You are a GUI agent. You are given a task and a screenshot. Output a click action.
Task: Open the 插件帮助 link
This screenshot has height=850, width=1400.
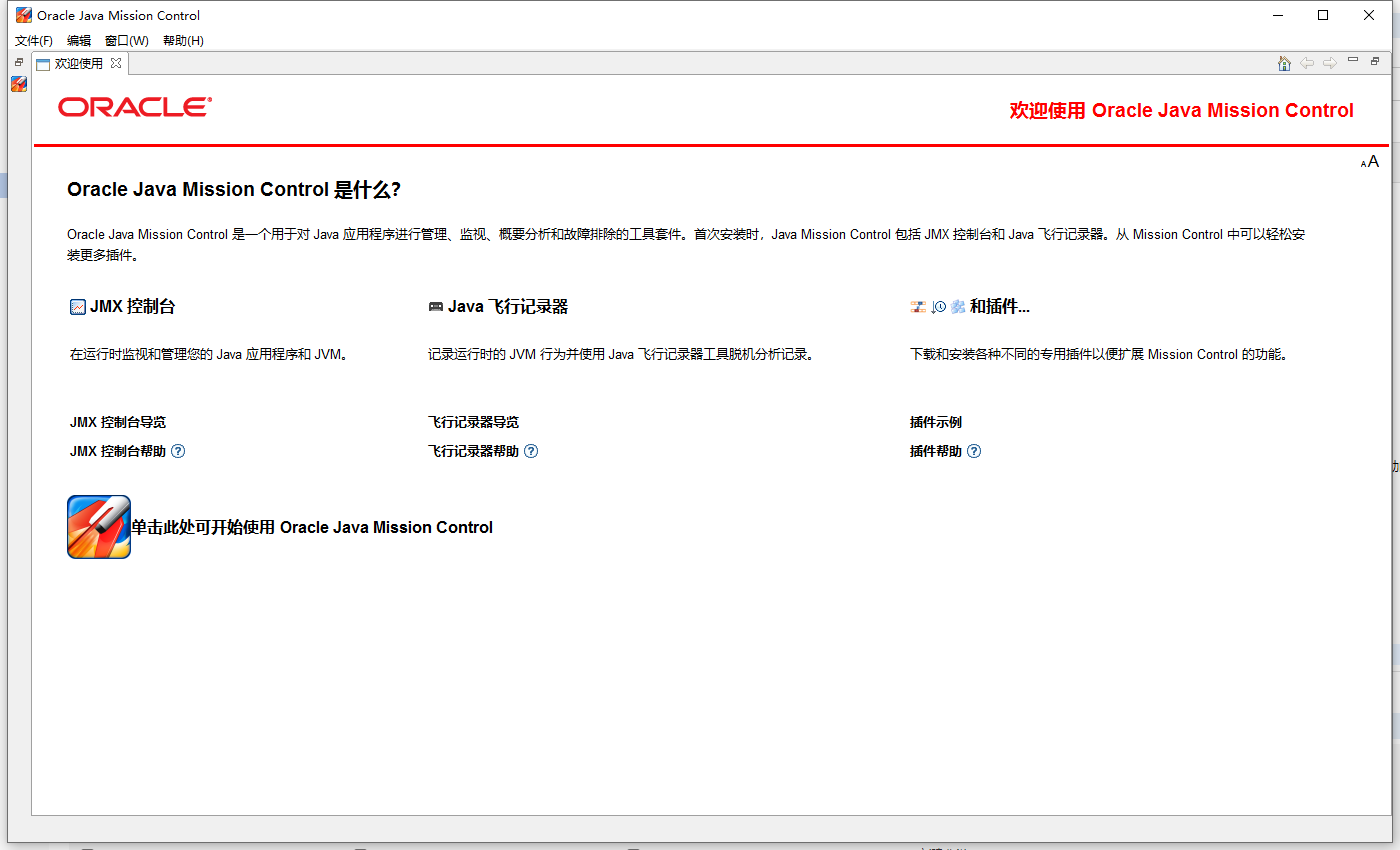pyautogui.click(x=936, y=451)
